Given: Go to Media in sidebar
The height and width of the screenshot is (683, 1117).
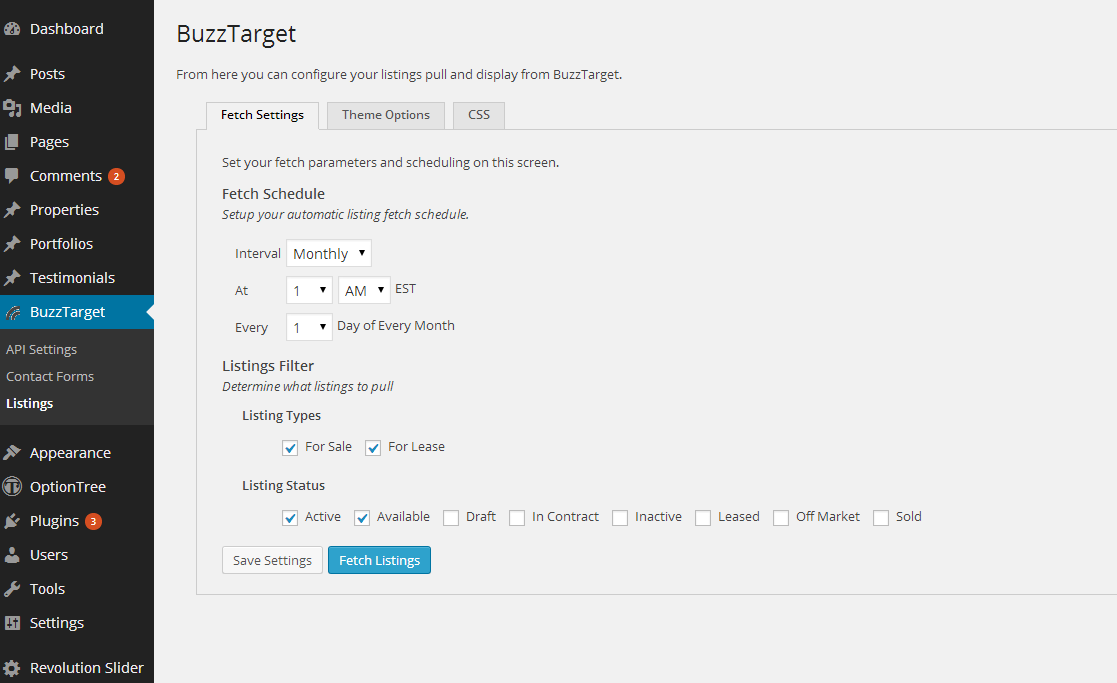Looking at the screenshot, I should coord(51,108).
